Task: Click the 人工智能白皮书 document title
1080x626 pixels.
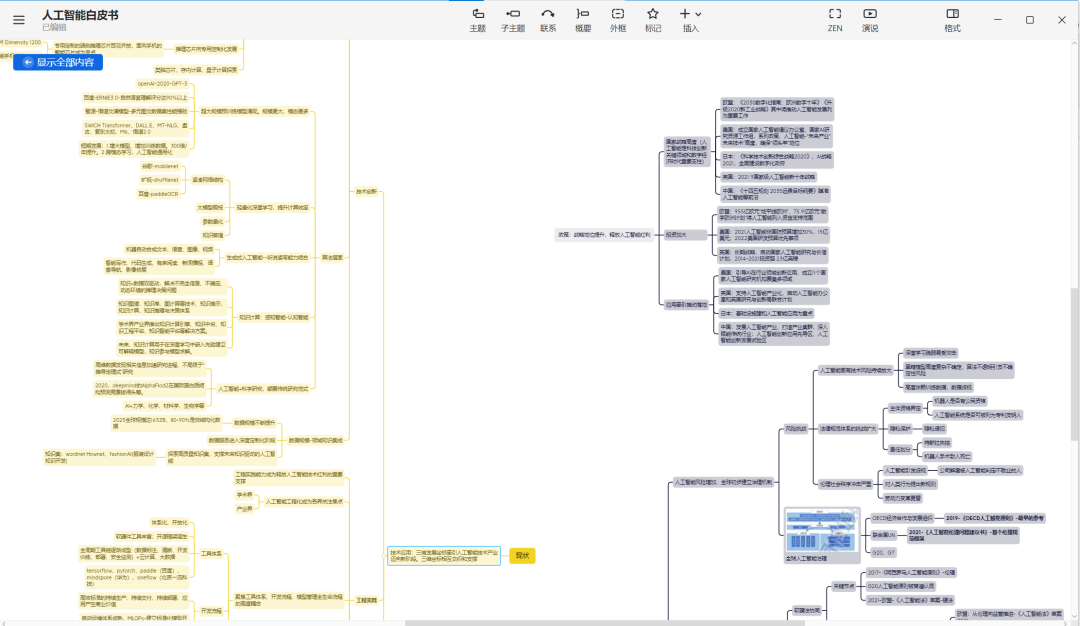Action: pyautogui.click(x=80, y=15)
